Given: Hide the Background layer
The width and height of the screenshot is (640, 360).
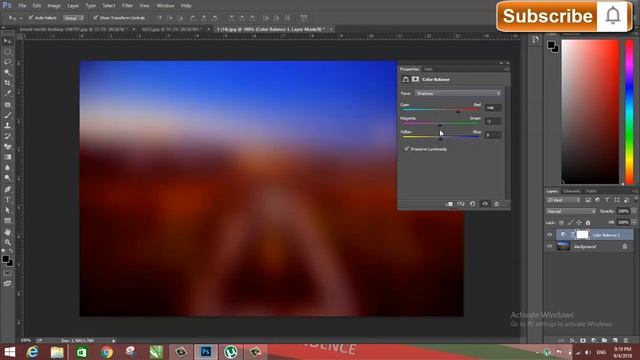Looking at the screenshot, I should pos(549,246).
